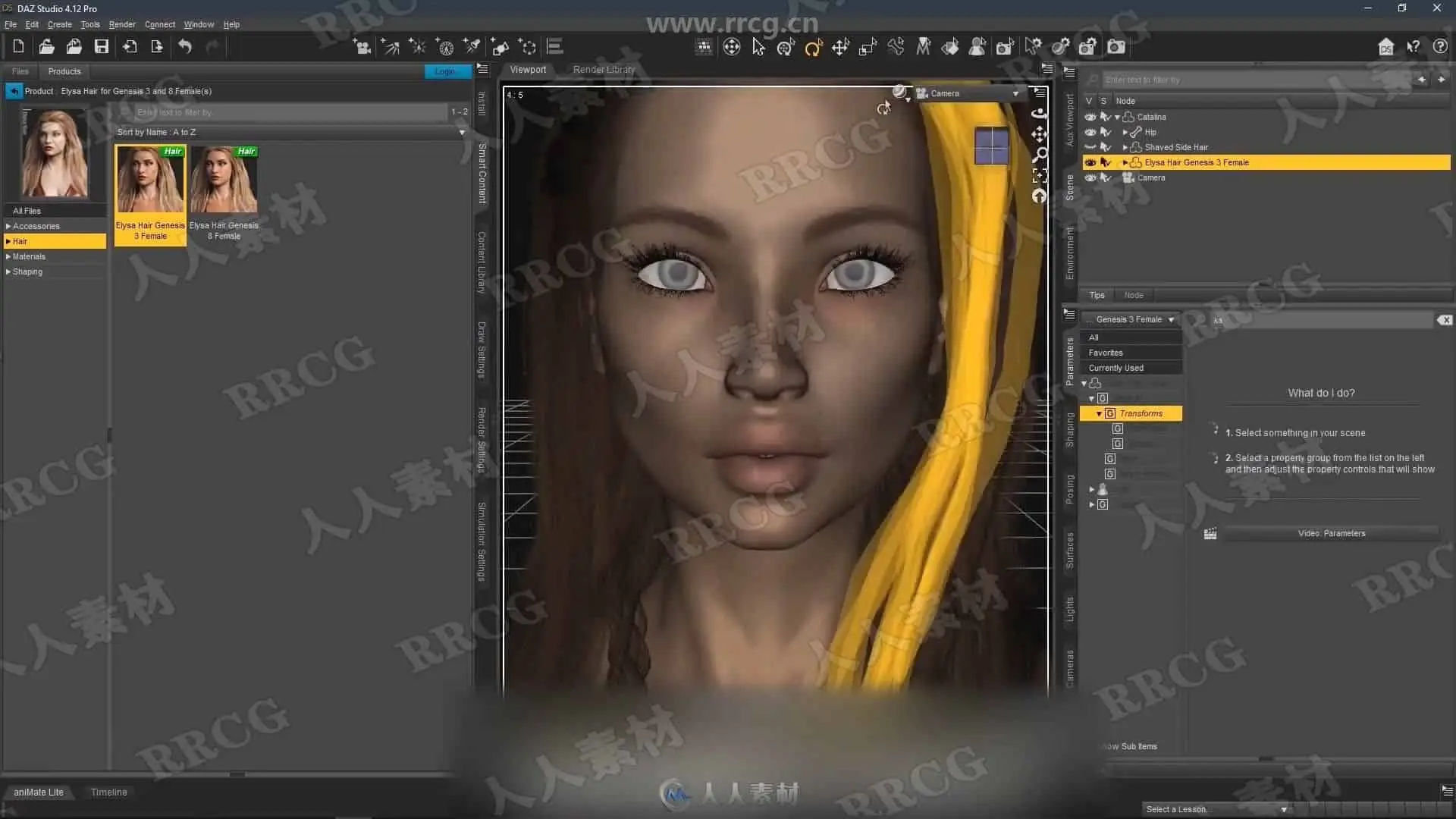This screenshot has width=1456, height=819.
Task: Switch to the Render Library tab
Action: point(604,69)
